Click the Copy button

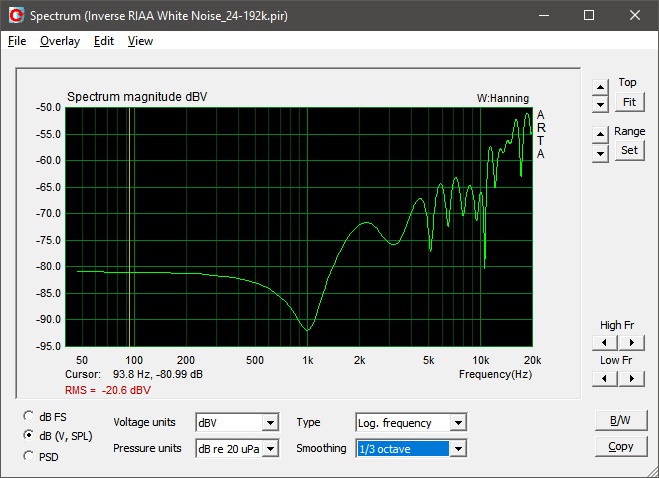click(x=621, y=446)
